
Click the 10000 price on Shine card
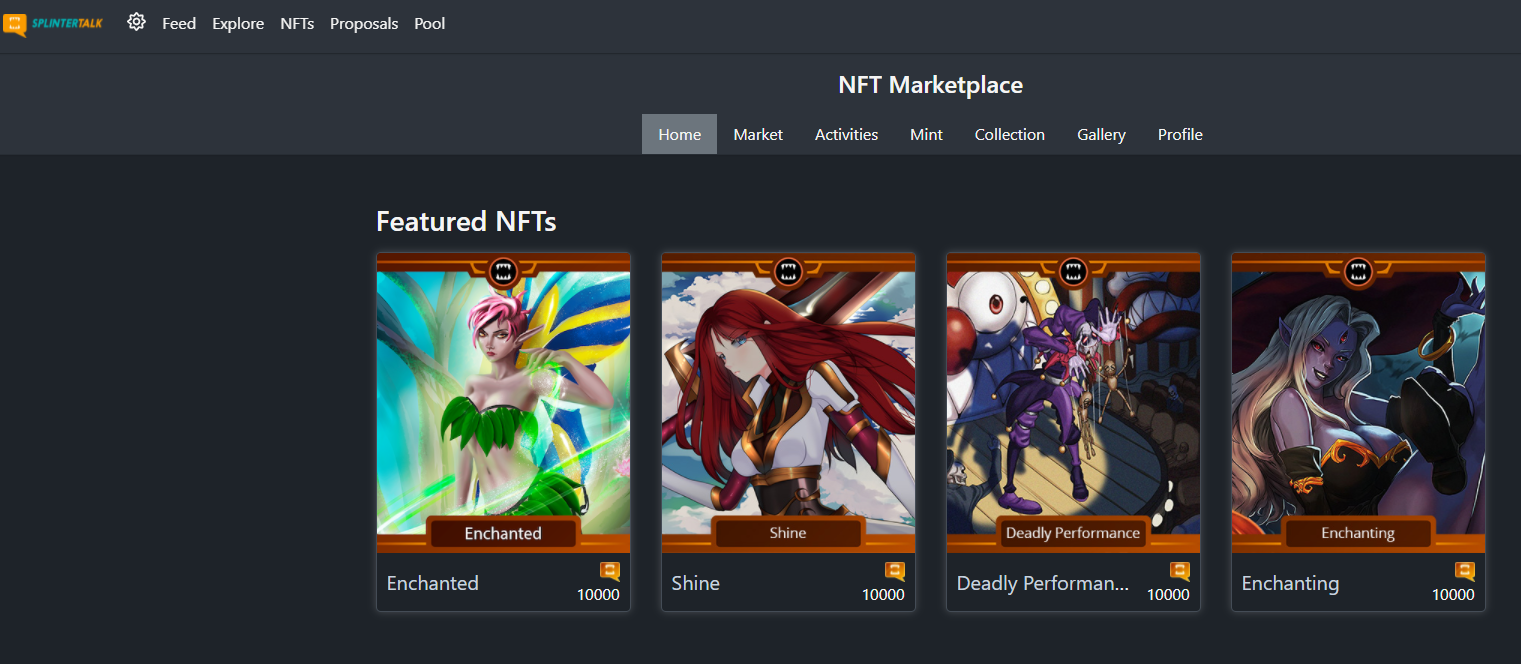[x=883, y=595]
